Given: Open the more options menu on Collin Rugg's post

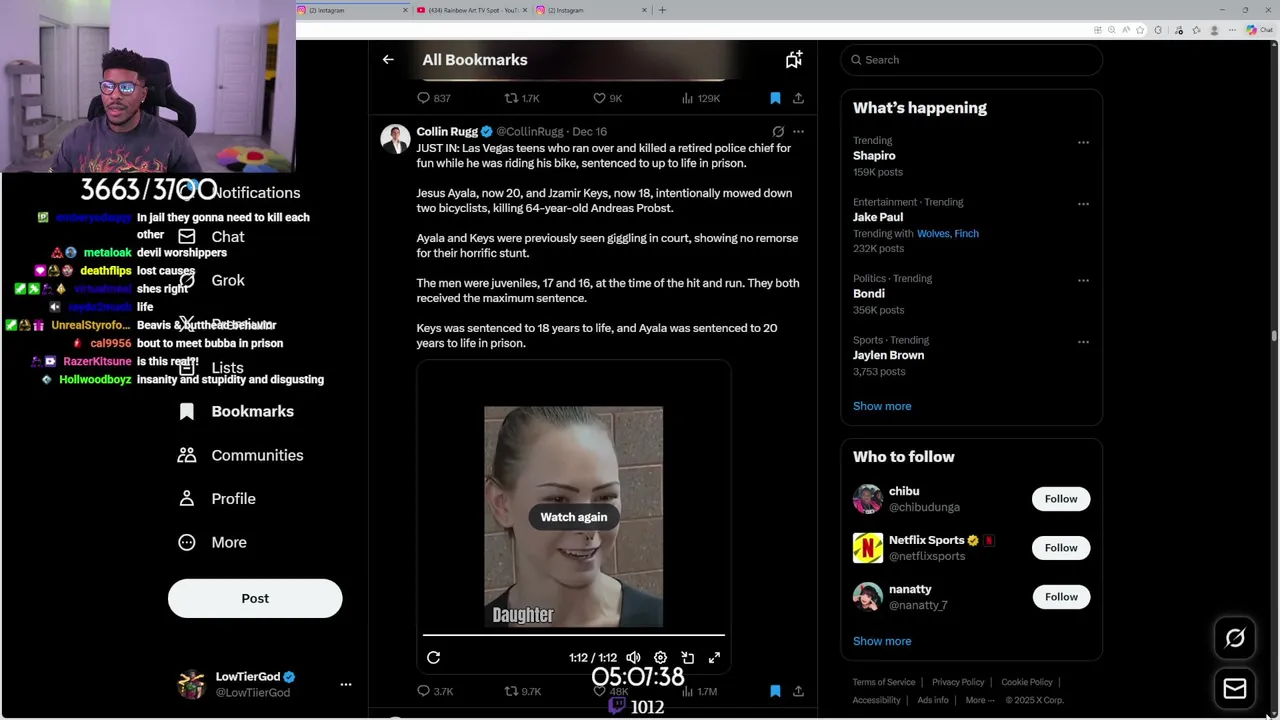Looking at the screenshot, I should [x=798, y=131].
